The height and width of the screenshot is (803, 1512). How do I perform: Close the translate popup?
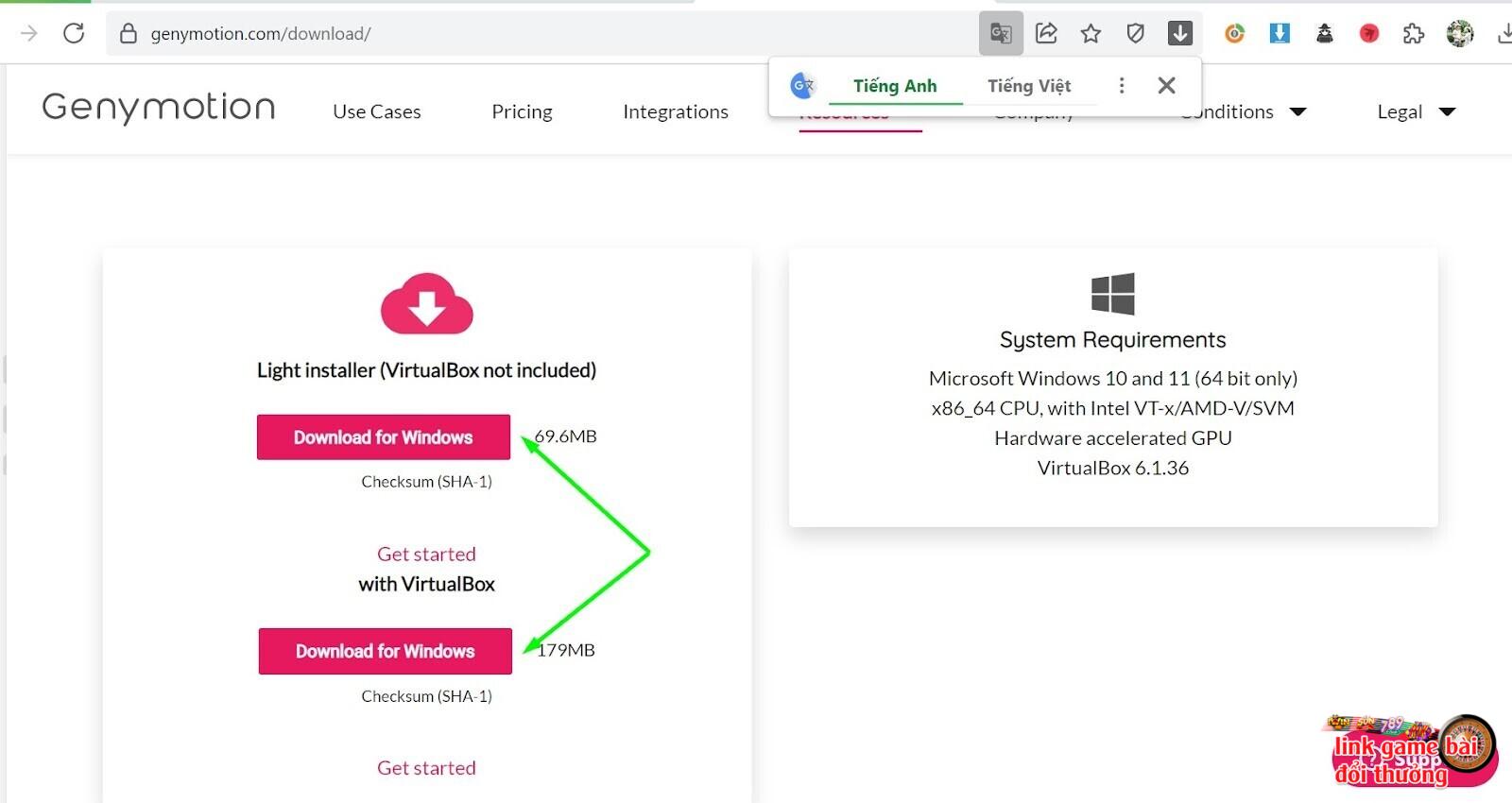pos(1167,86)
